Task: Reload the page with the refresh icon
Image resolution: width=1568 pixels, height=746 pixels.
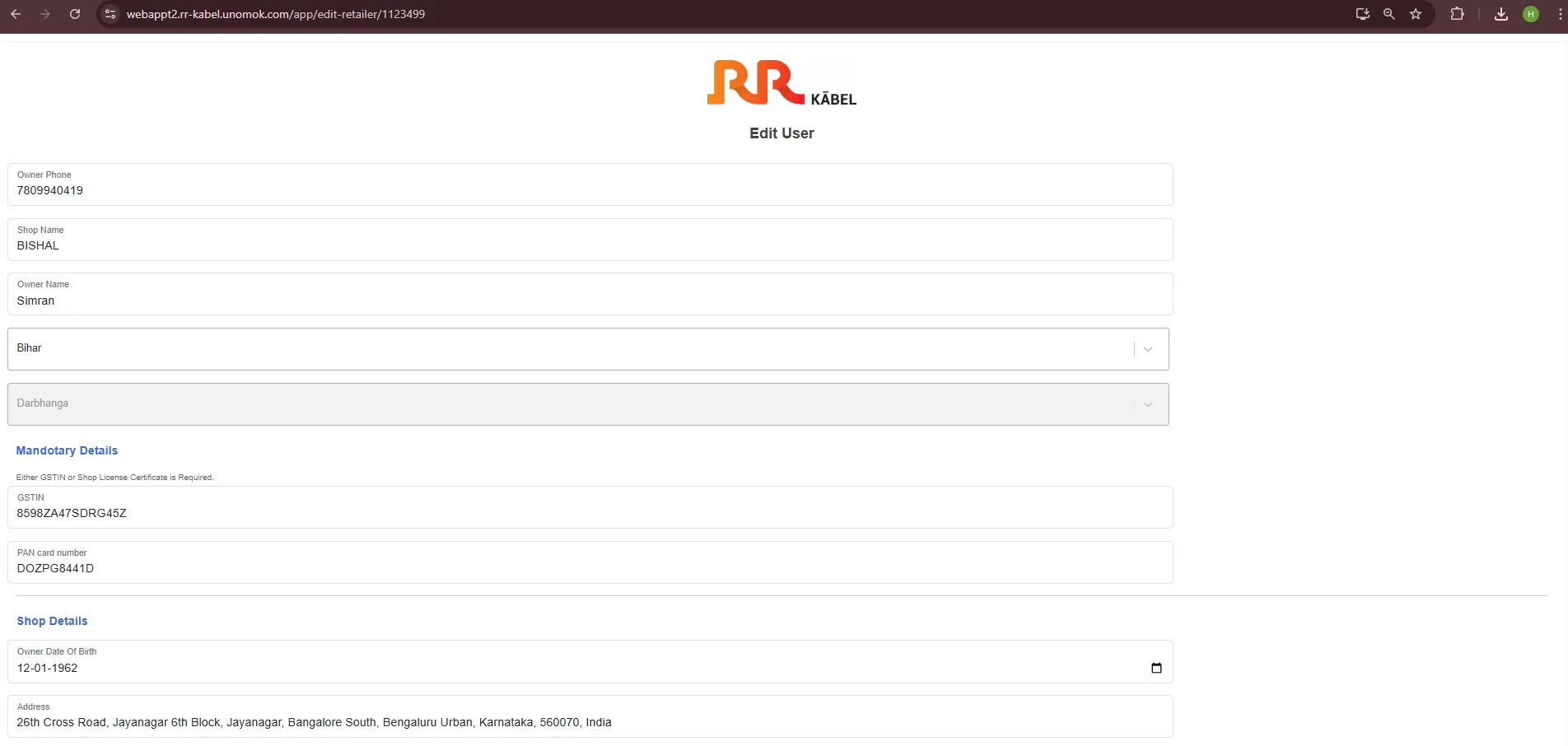Action: [75, 14]
